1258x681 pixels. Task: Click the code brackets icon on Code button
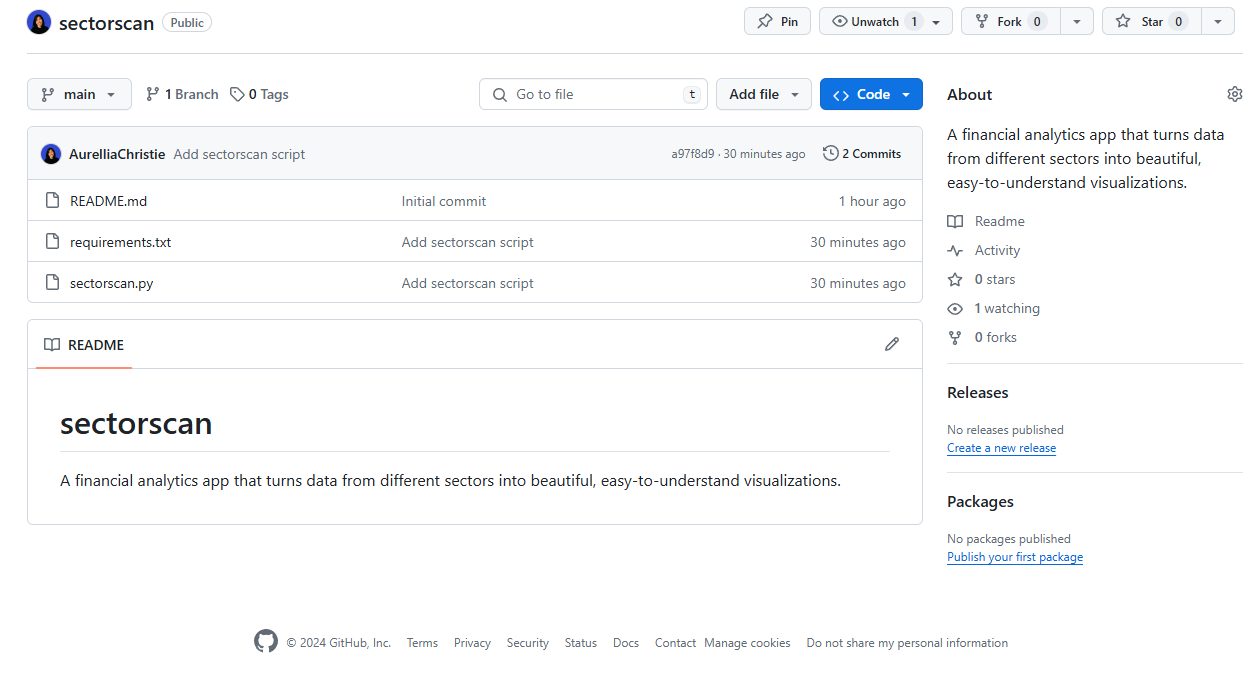tap(841, 94)
